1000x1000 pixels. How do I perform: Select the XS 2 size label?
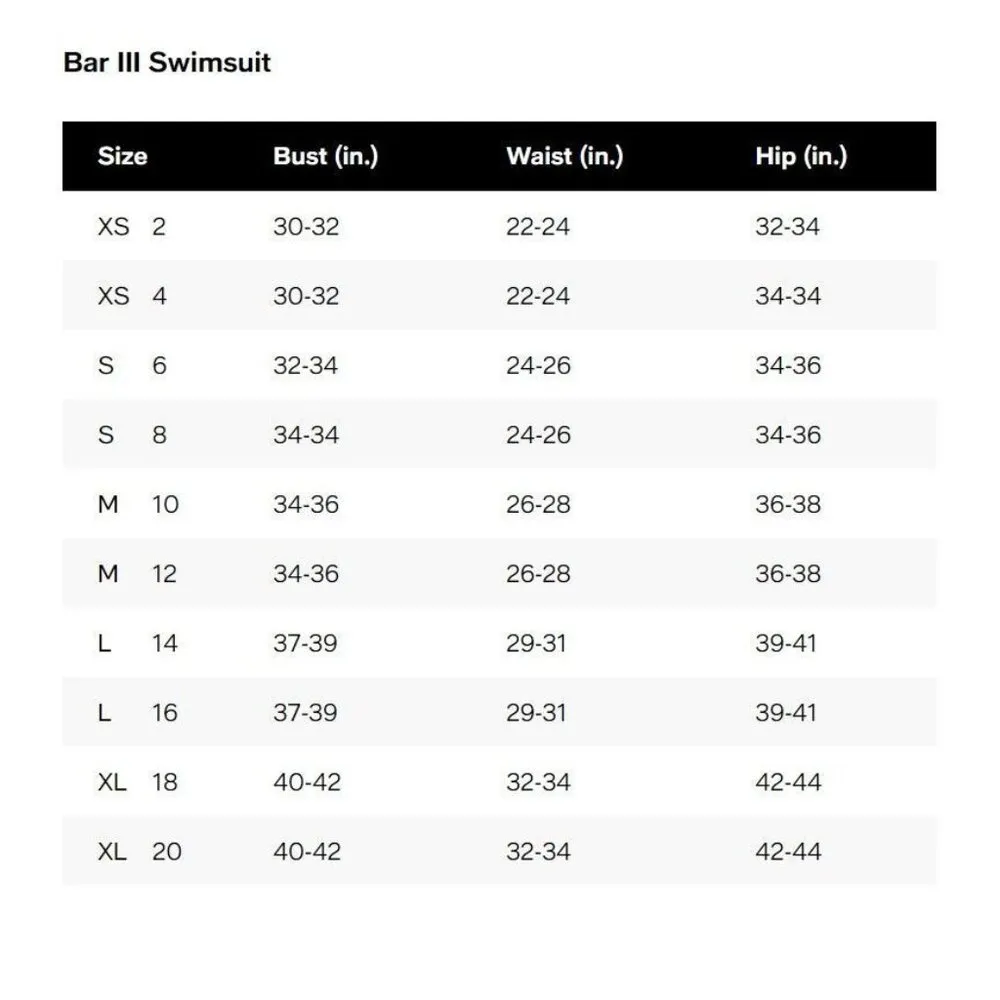(132, 227)
